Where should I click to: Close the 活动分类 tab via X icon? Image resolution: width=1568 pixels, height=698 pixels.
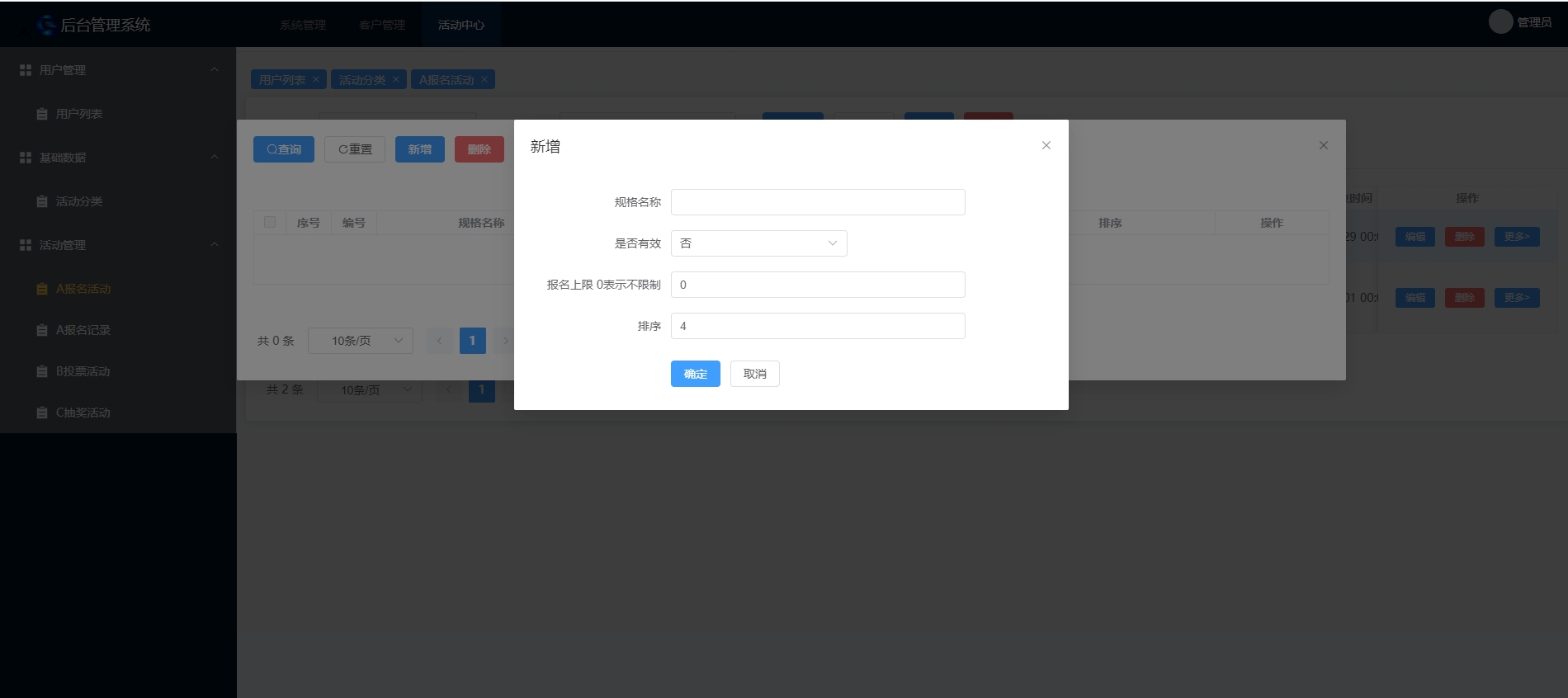pyautogui.click(x=396, y=79)
